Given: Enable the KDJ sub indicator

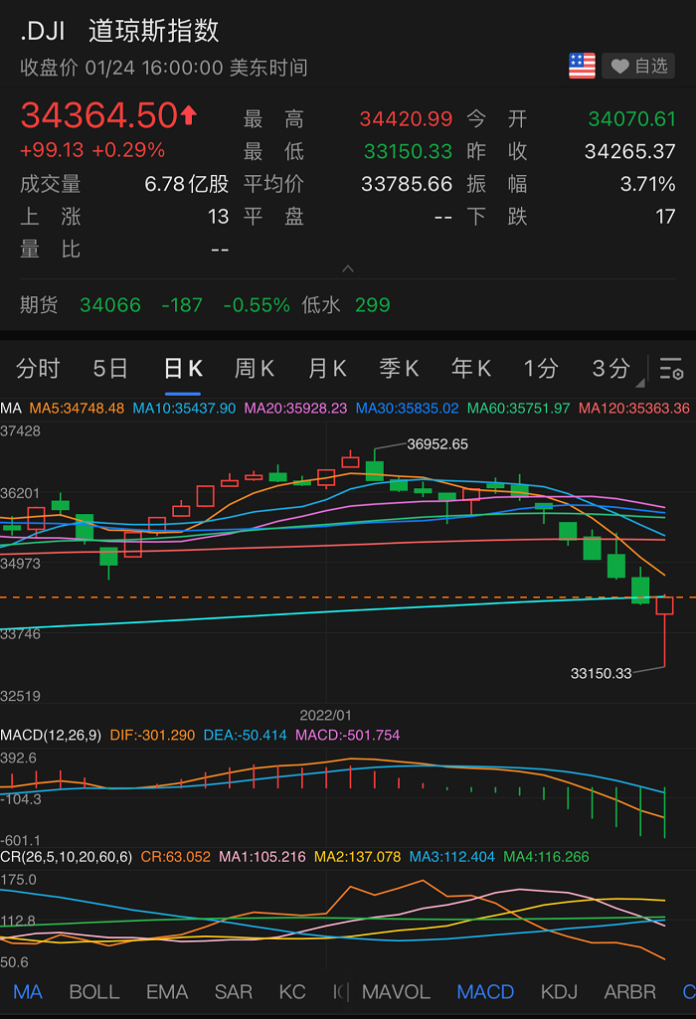Looking at the screenshot, I should click(x=559, y=992).
